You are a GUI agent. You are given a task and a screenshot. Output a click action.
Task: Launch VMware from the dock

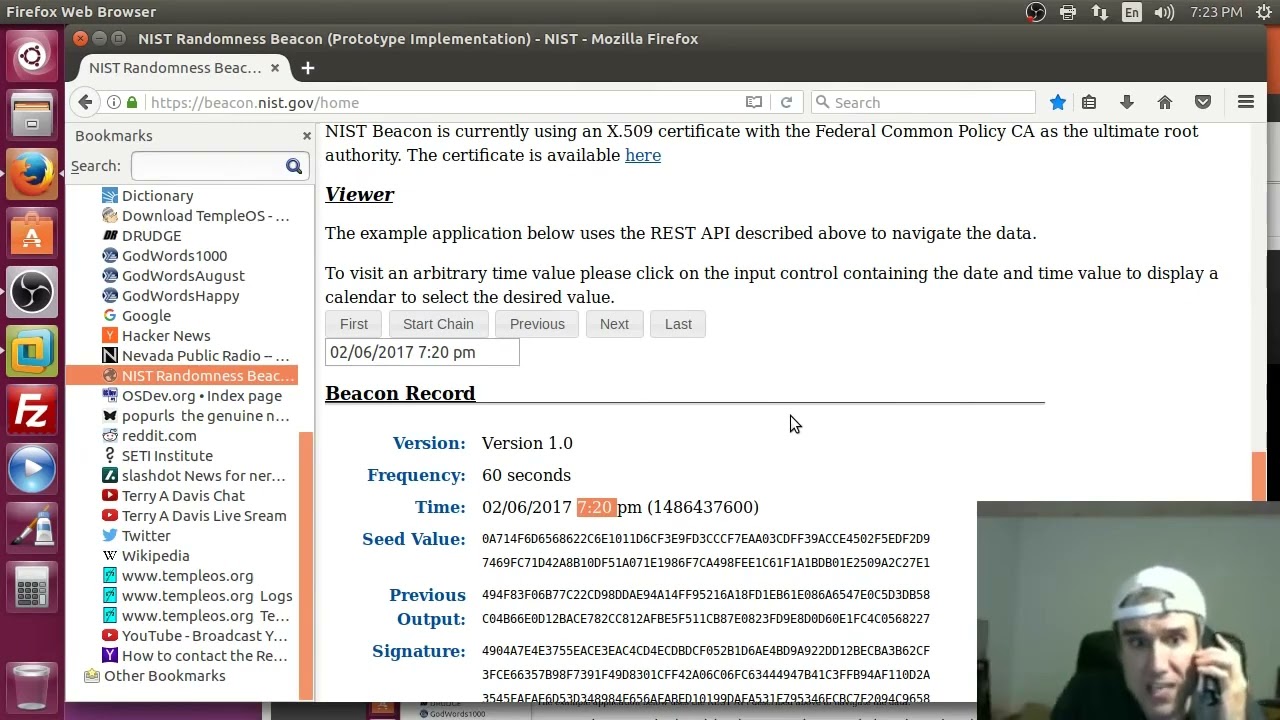[x=32, y=351]
